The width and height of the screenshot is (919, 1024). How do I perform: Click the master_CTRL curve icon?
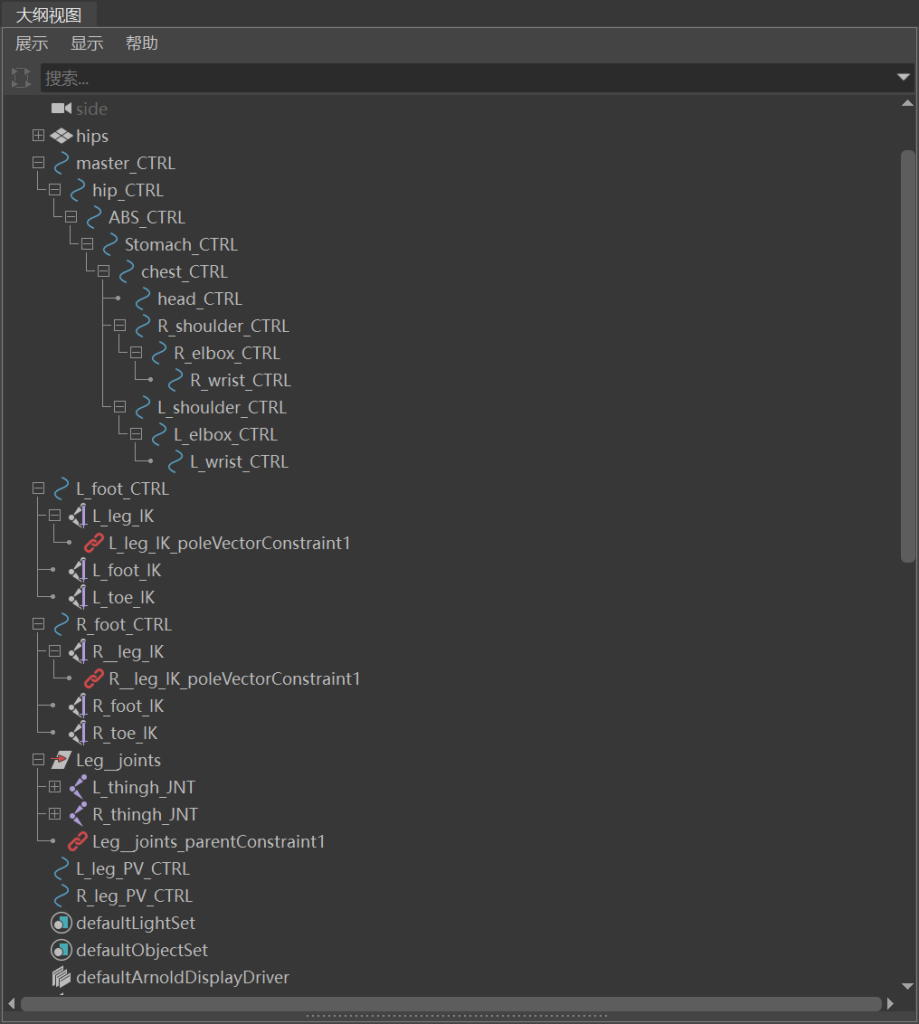(61, 163)
